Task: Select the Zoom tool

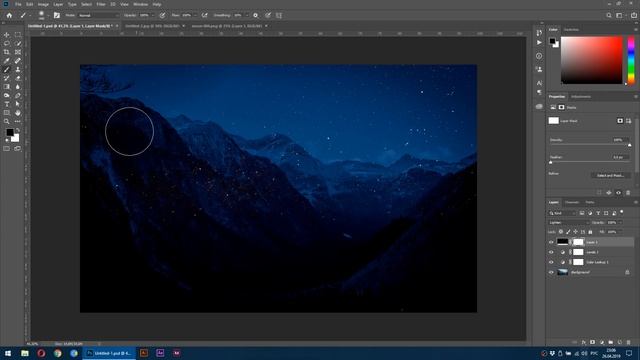Action: pos(7,122)
